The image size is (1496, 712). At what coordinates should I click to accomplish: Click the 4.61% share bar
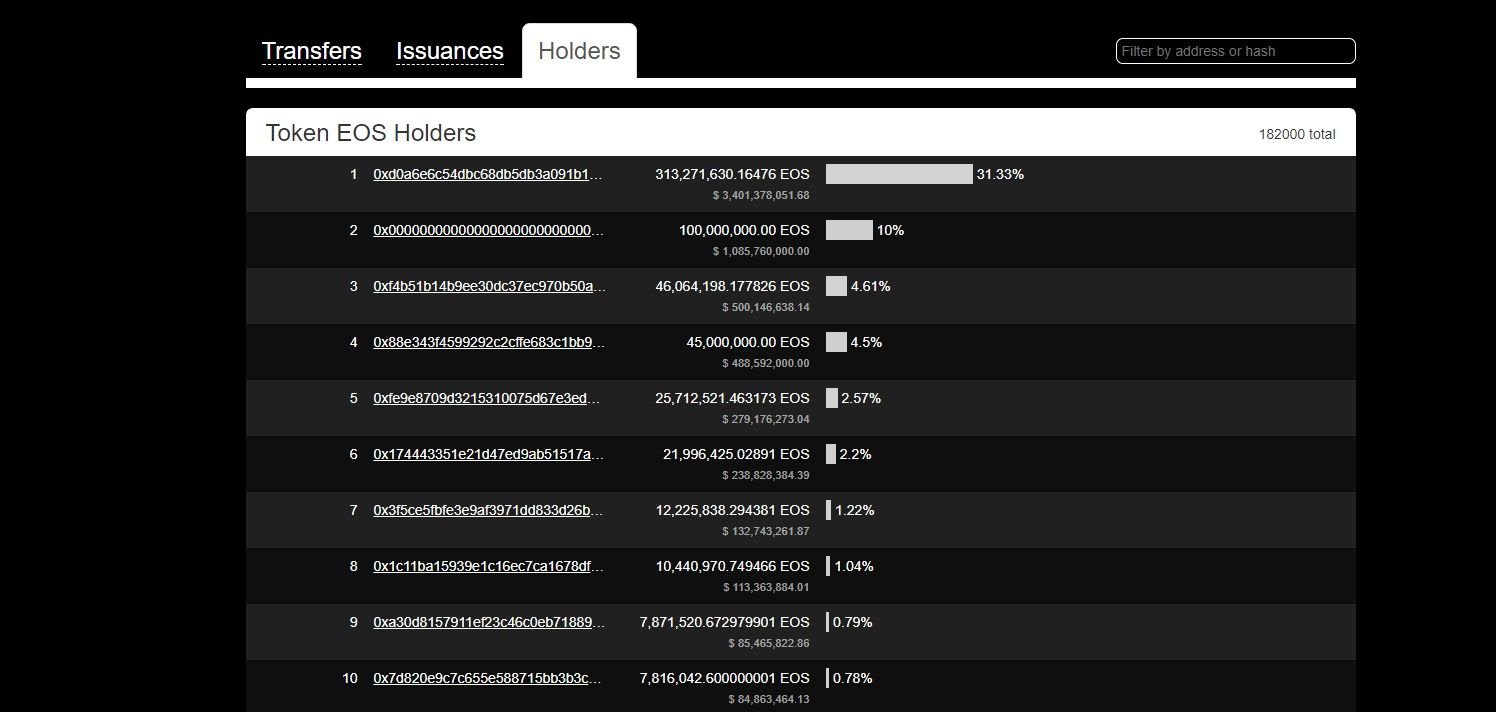(836, 286)
